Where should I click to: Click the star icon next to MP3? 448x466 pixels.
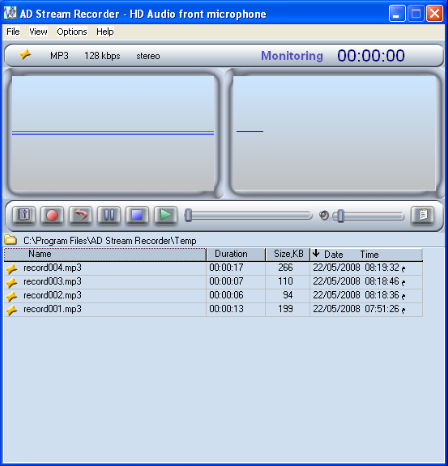tap(25, 54)
